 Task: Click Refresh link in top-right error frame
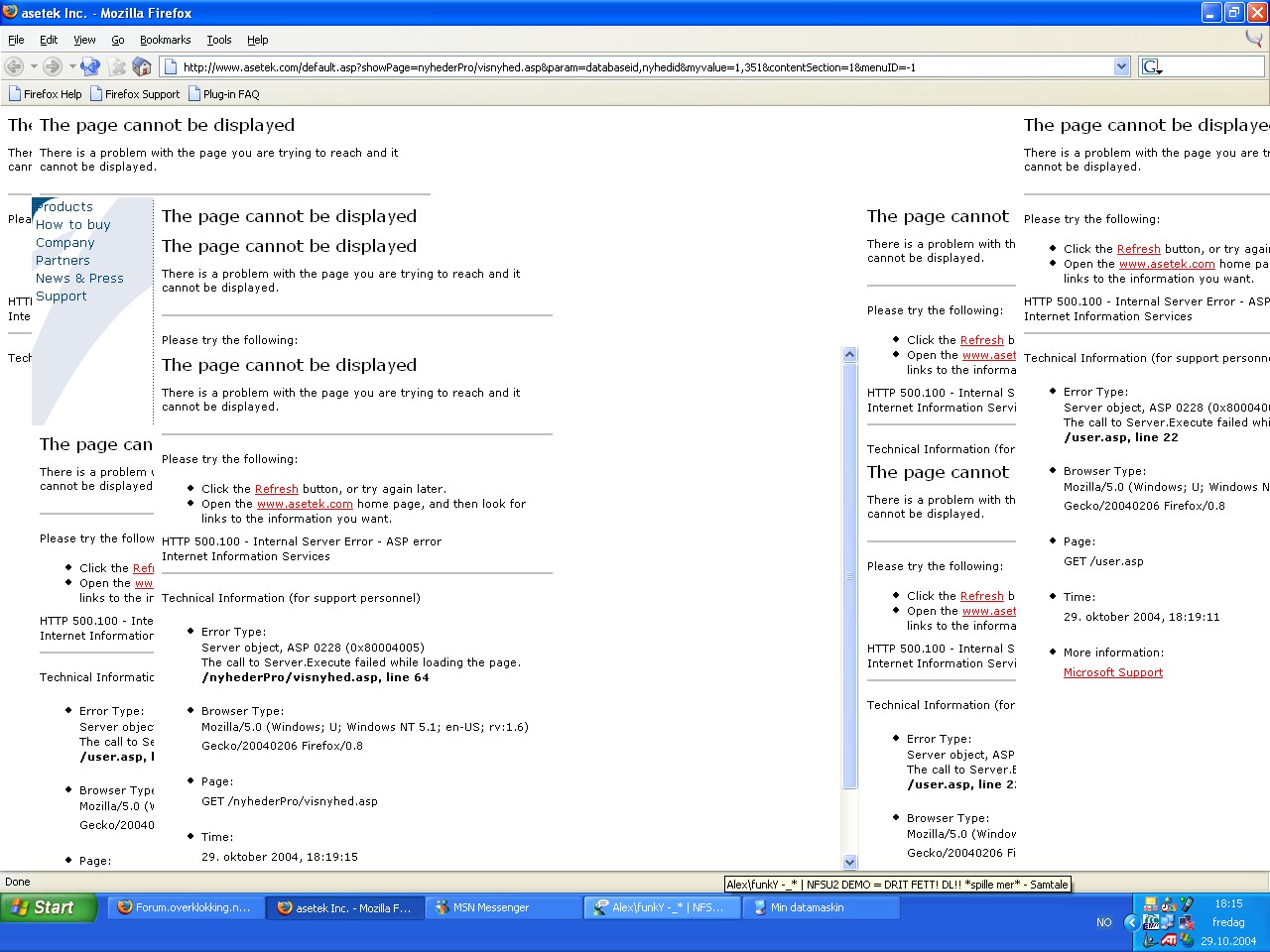1139,249
